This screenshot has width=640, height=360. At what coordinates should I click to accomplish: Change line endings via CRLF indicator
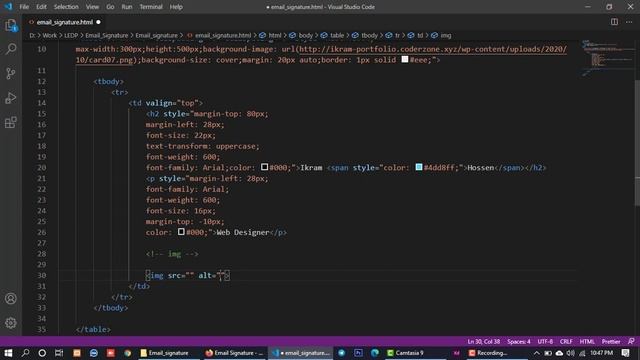coord(566,341)
